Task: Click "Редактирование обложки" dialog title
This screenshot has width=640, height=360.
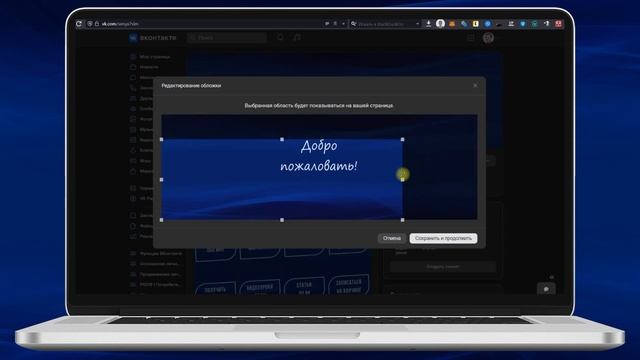Action: pos(191,86)
